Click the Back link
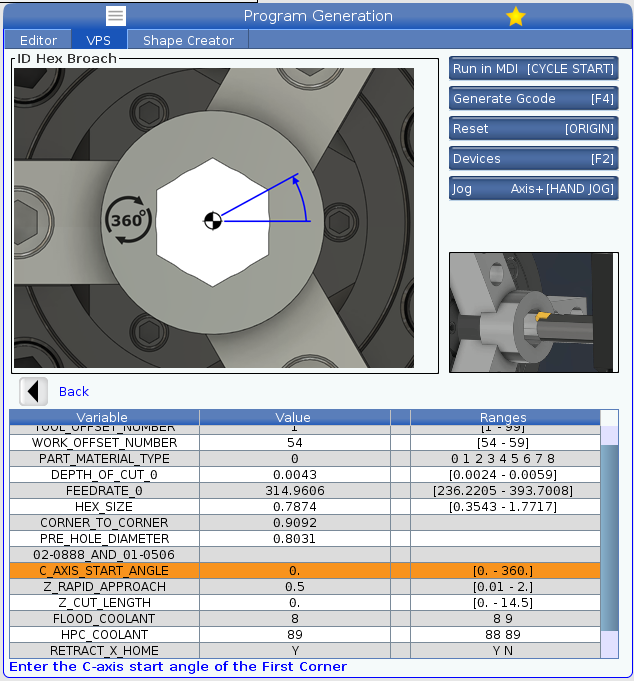Viewport: 634px width, 681px height. pos(74,392)
